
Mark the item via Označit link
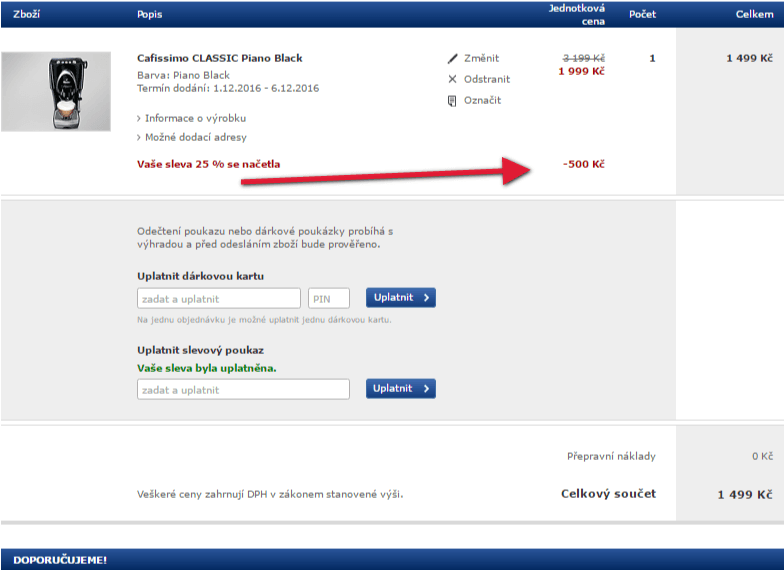482,100
